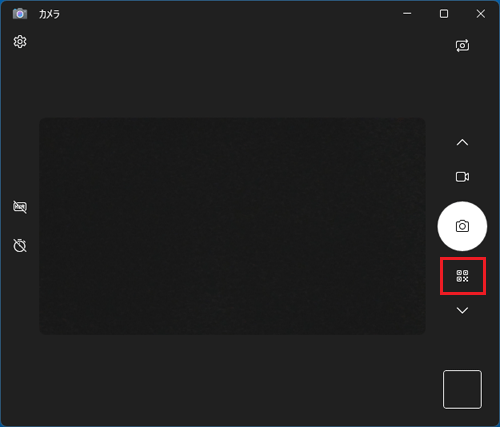This screenshot has width=500, height=427.
Task: Switch camera using the flip camera icon
Action: tap(462, 45)
